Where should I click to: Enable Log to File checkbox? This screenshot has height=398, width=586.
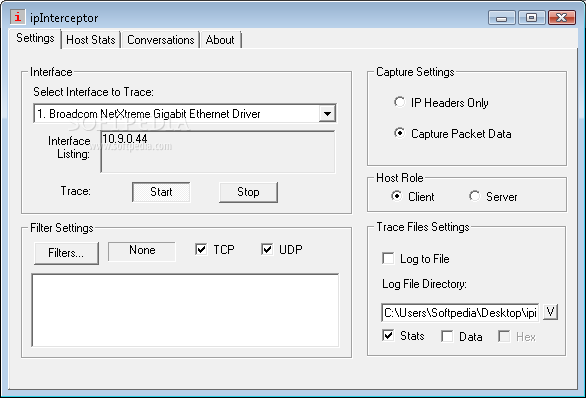pyautogui.click(x=416, y=259)
